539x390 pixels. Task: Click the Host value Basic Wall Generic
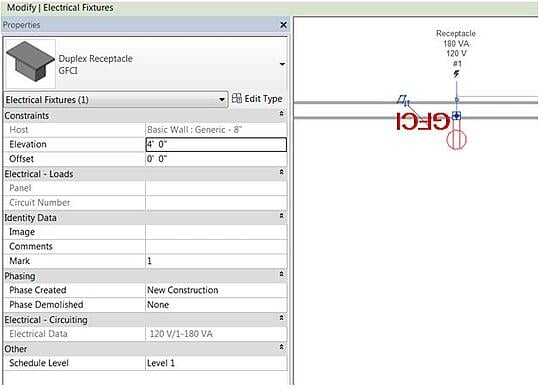point(216,130)
